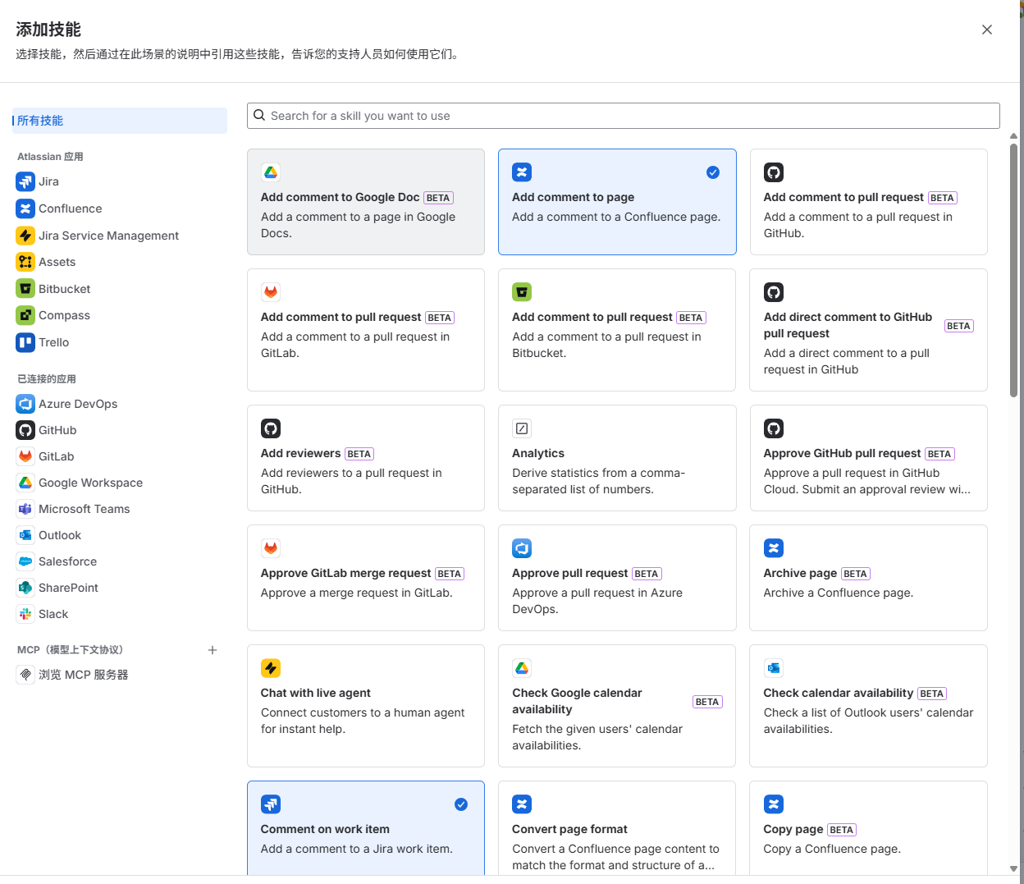Select the Chat with live agent skill
Image resolution: width=1024 pixels, height=884 pixels.
coord(365,705)
